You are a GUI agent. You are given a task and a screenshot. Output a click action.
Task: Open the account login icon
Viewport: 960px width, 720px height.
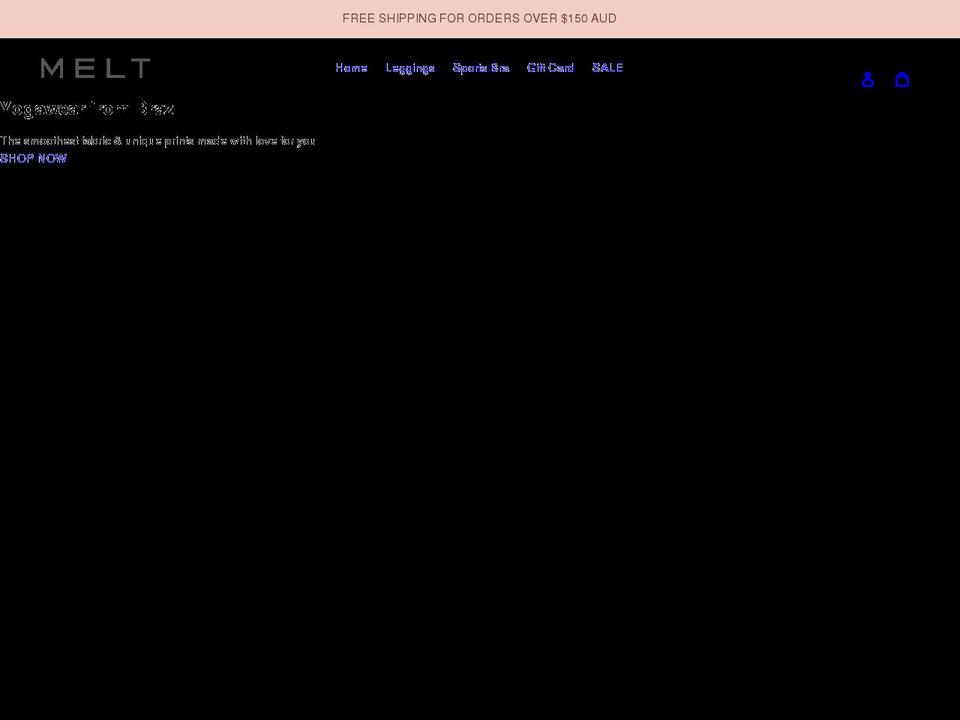pyautogui.click(x=867, y=80)
